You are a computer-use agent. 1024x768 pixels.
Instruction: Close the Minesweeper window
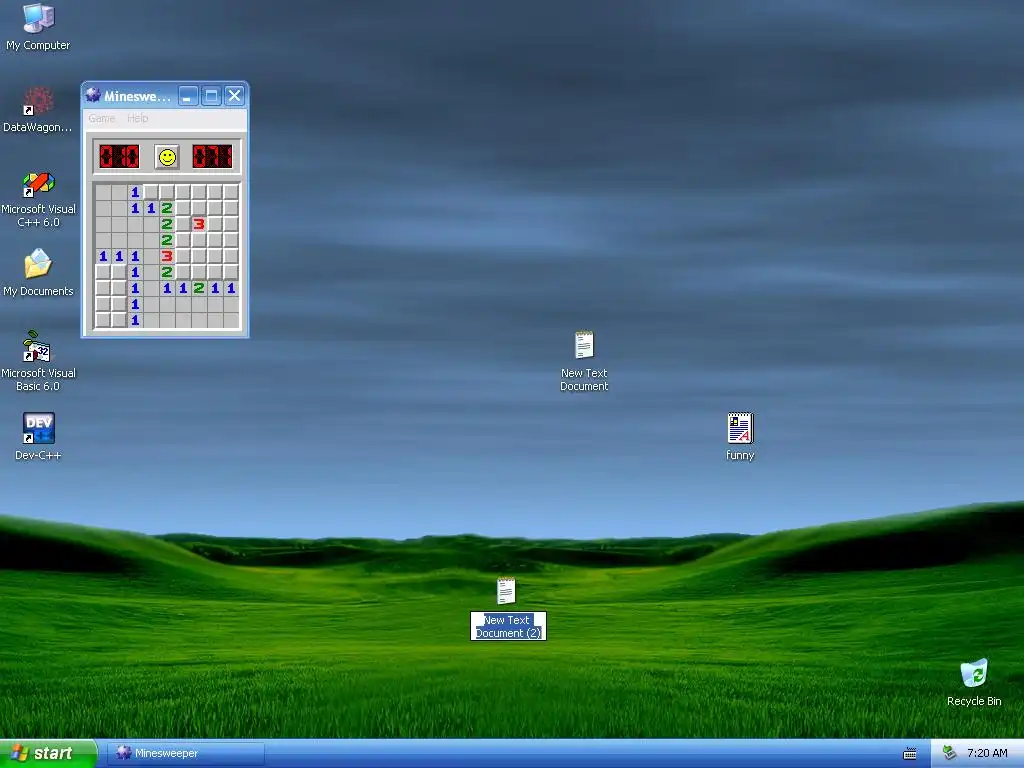tap(234, 96)
